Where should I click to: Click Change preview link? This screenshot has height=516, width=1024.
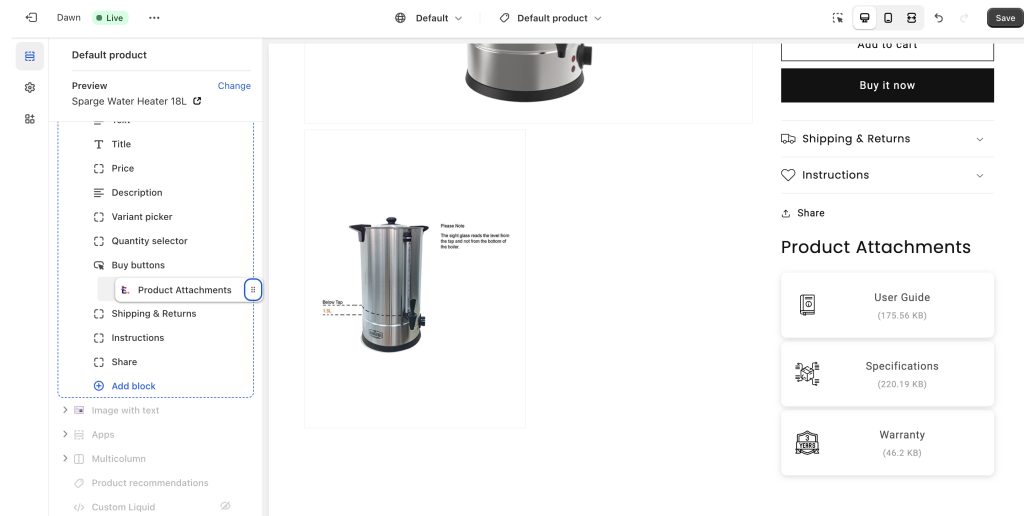click(x=234, y=86)
